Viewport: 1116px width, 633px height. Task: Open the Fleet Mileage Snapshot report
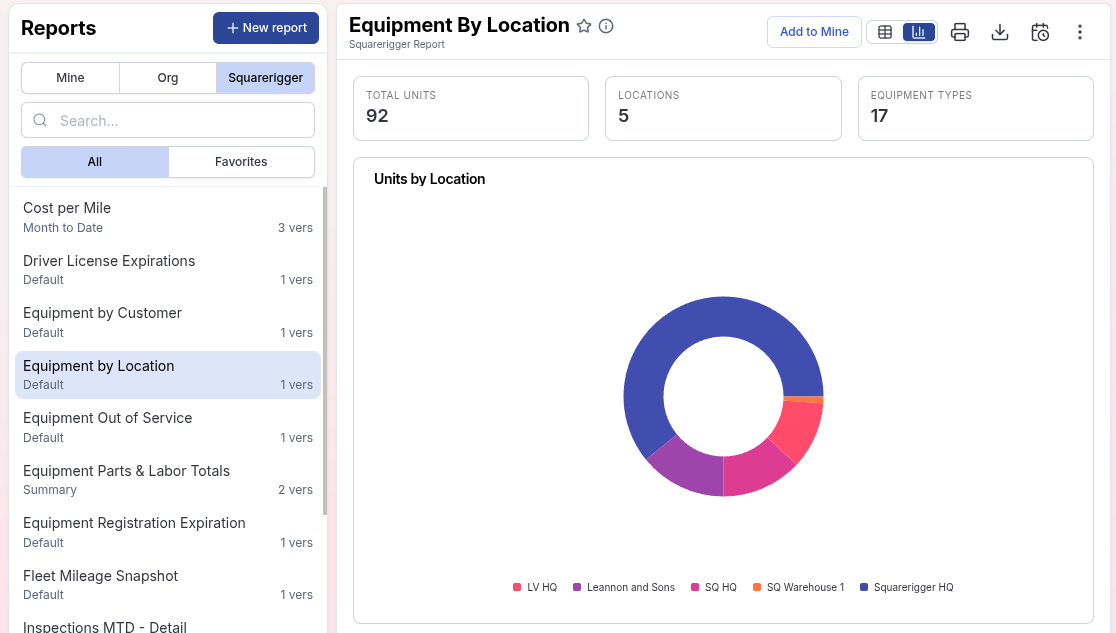coord(168,585)
